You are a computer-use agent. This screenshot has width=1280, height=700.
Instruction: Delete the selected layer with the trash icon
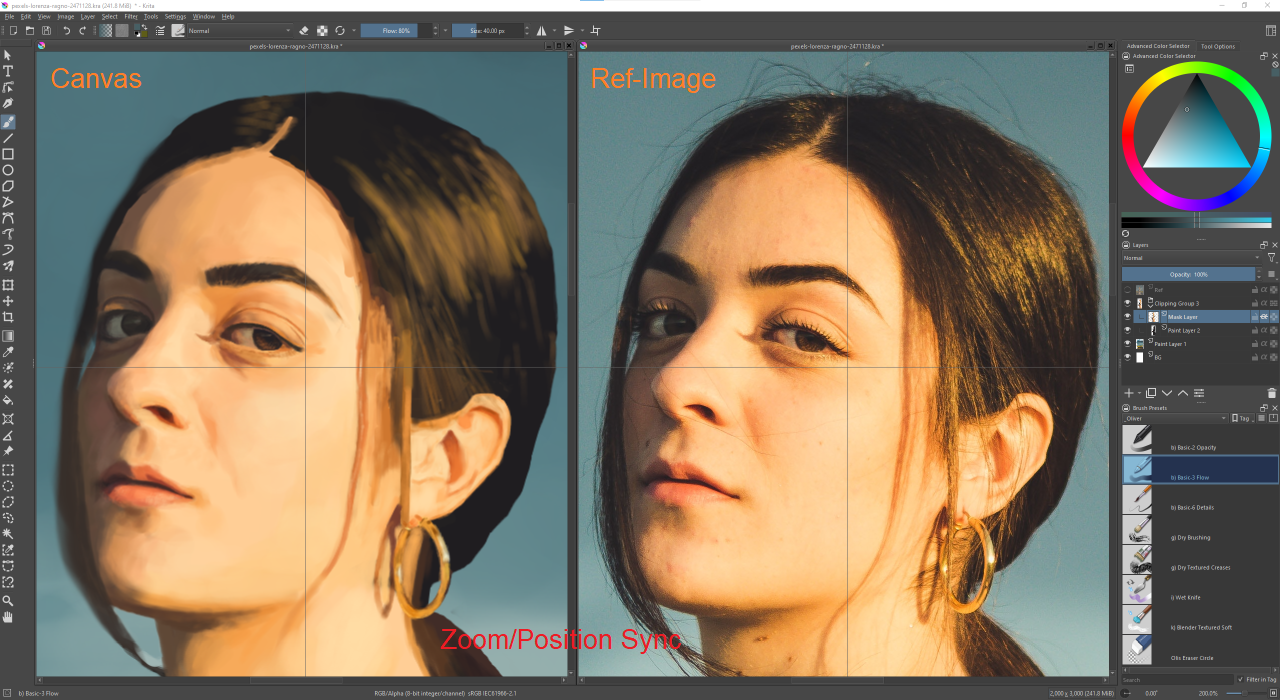tap(1271, 391)
